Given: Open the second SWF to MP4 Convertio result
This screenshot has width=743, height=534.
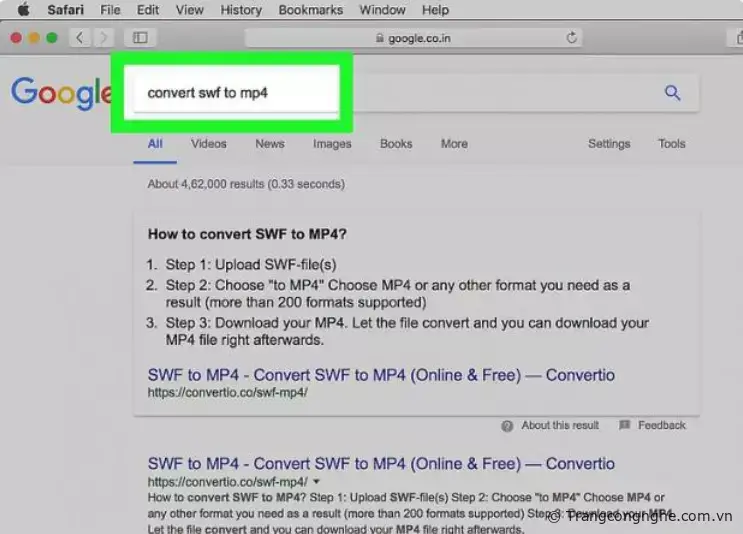Looking at the screenshot, I should coord(381,464).
